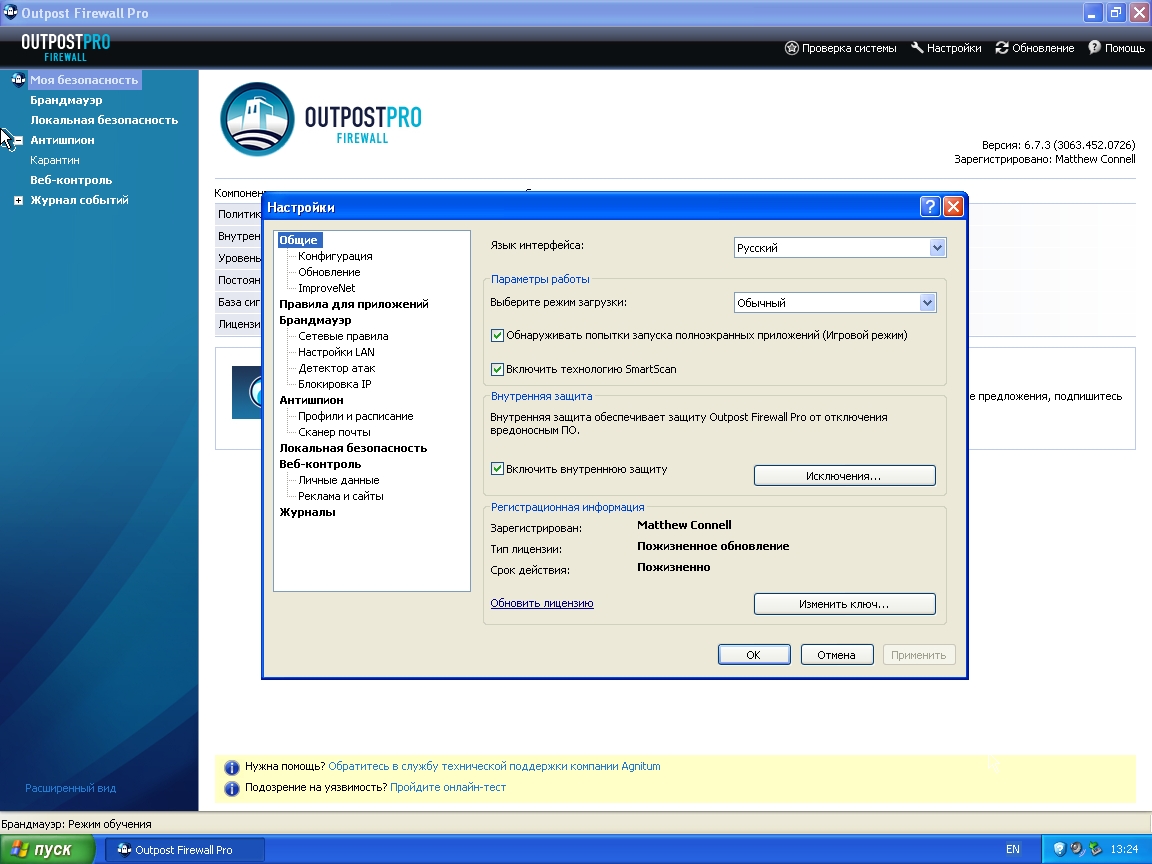Screen dimensions: 1152x864
Task: Click the taskbar clock 13:24
Action: (x=1124, y=849)
